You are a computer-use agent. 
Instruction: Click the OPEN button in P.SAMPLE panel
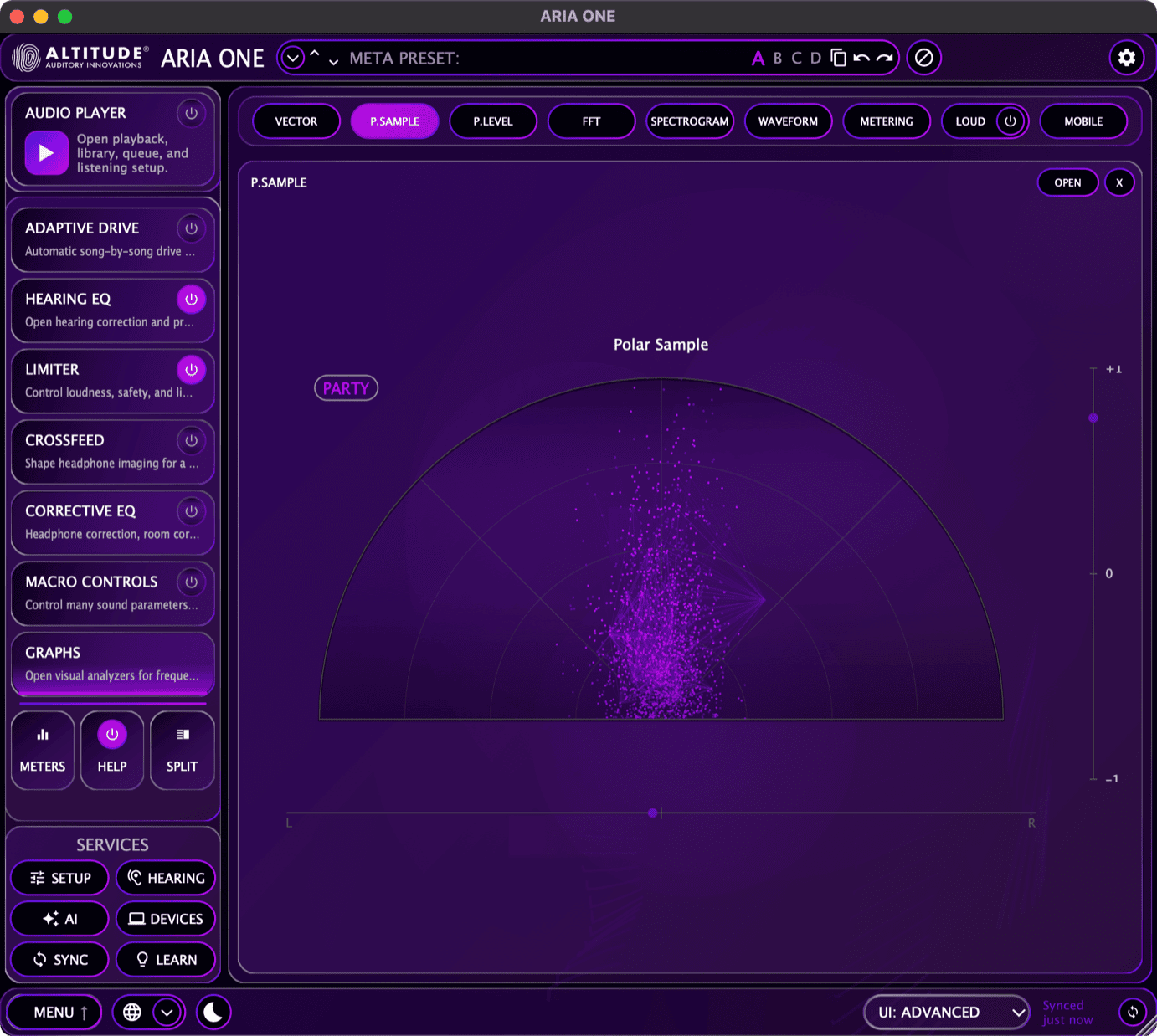coord(1067,182)
